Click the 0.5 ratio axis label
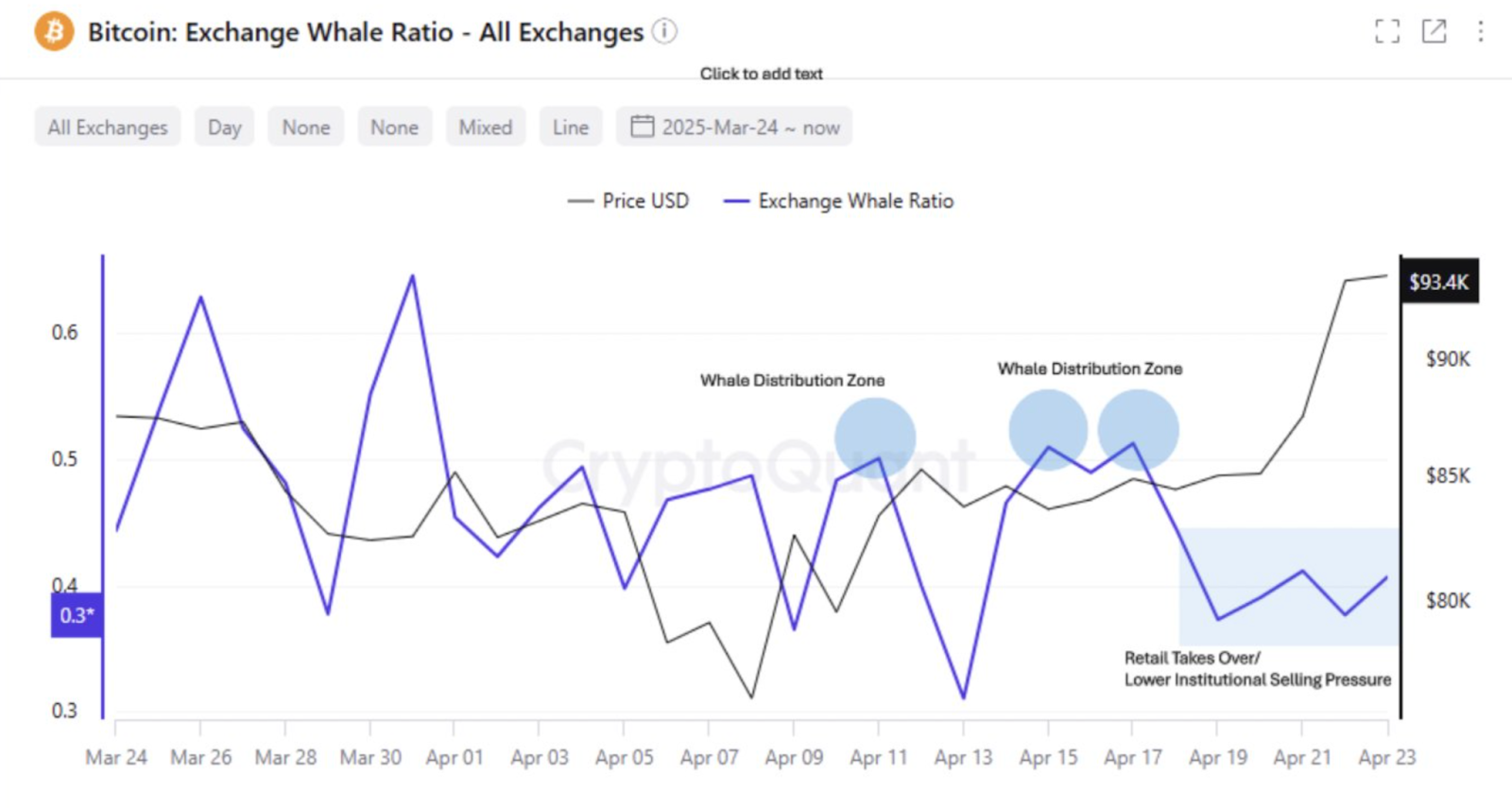This screenshot has width=1512, height=808. [x=65, y=458]
